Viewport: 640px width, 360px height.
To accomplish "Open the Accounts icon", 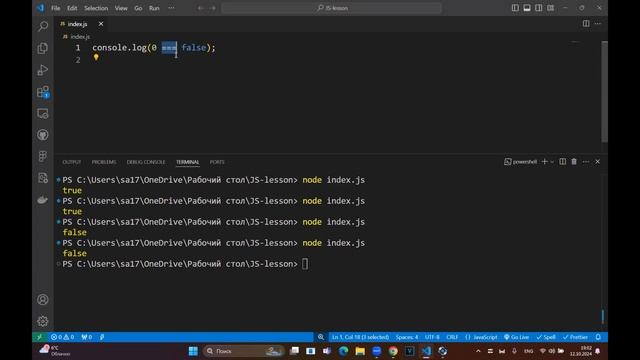I will click(x=42, y=300).
